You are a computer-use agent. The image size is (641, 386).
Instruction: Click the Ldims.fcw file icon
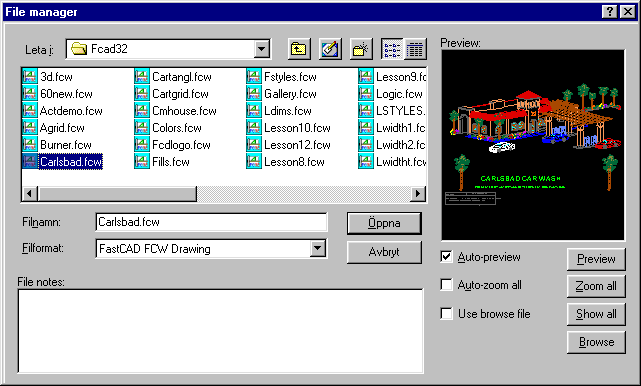point(254,111)
